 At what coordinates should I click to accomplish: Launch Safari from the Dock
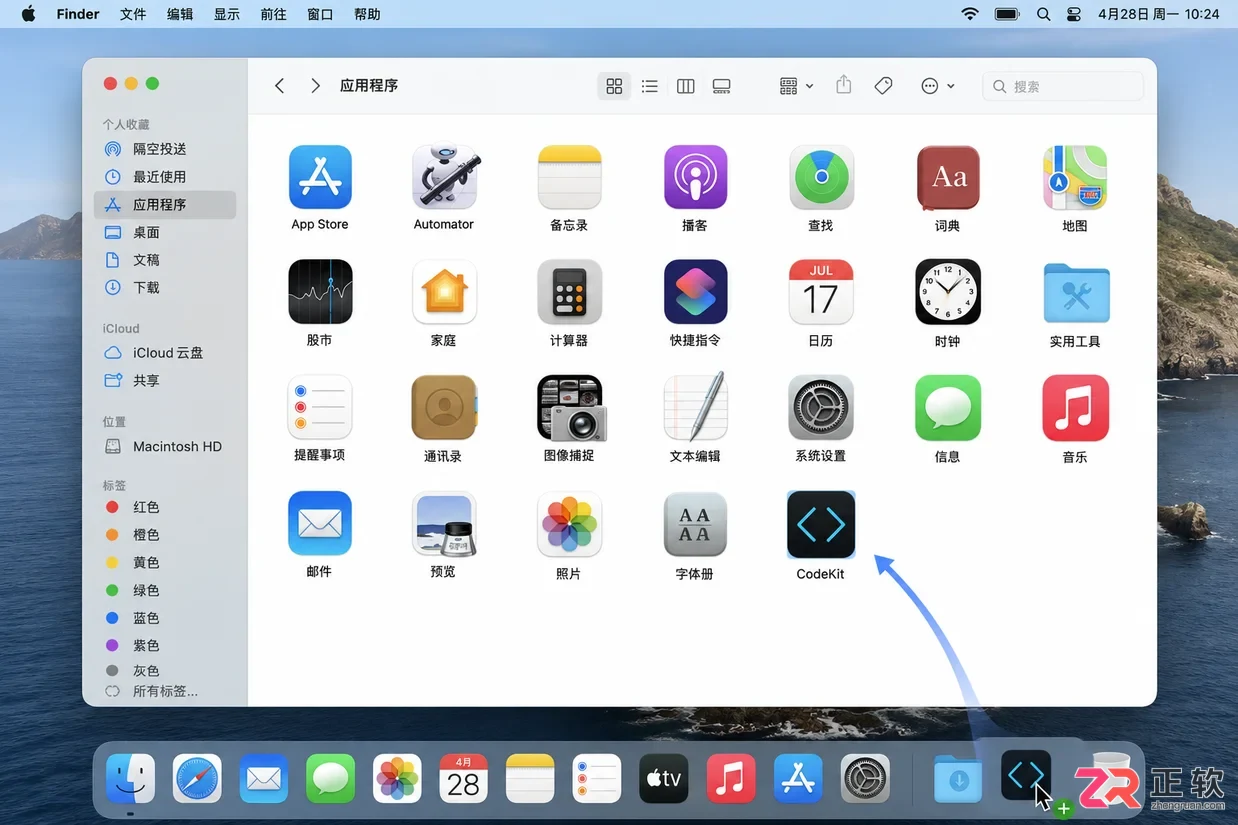pyautogui.click(x=197, y=779)
